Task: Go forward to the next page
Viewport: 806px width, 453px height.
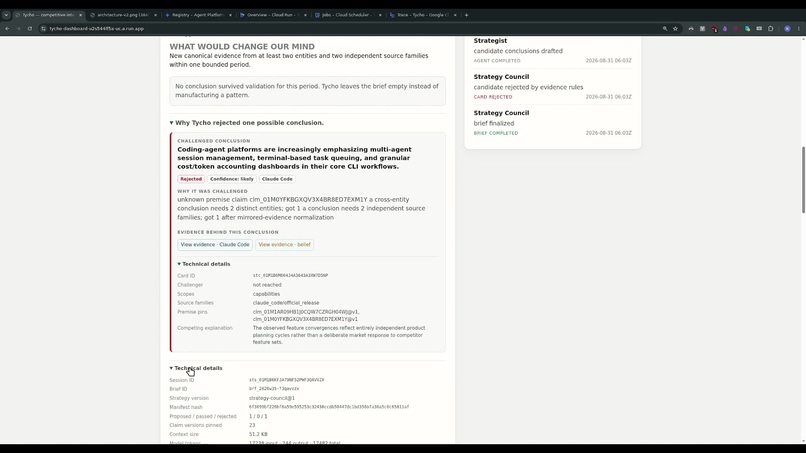Action: (19, 29)
